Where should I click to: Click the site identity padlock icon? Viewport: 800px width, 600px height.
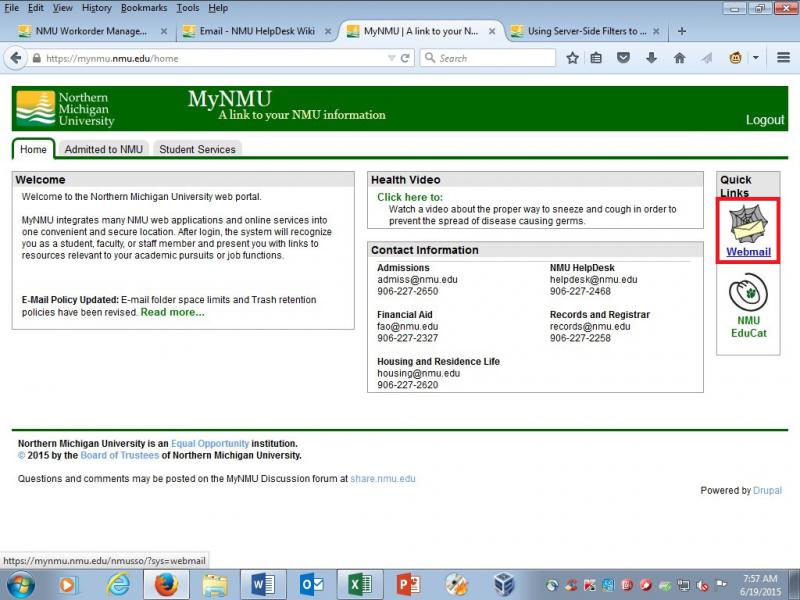[36, 58]
